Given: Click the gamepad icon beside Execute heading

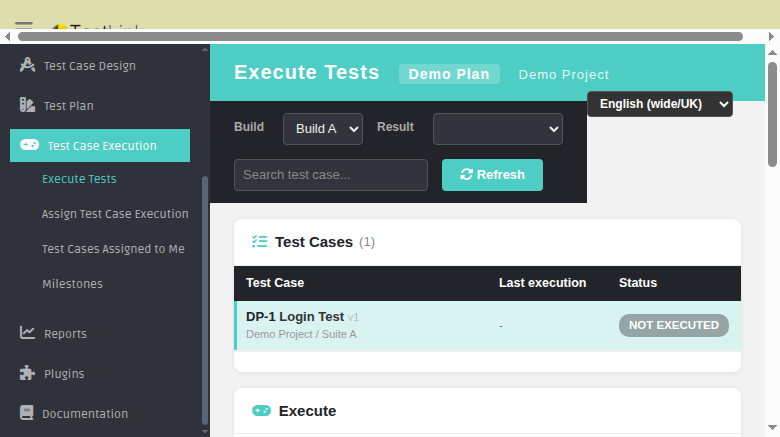Looking at the screenshot, I should pos(262,411).
